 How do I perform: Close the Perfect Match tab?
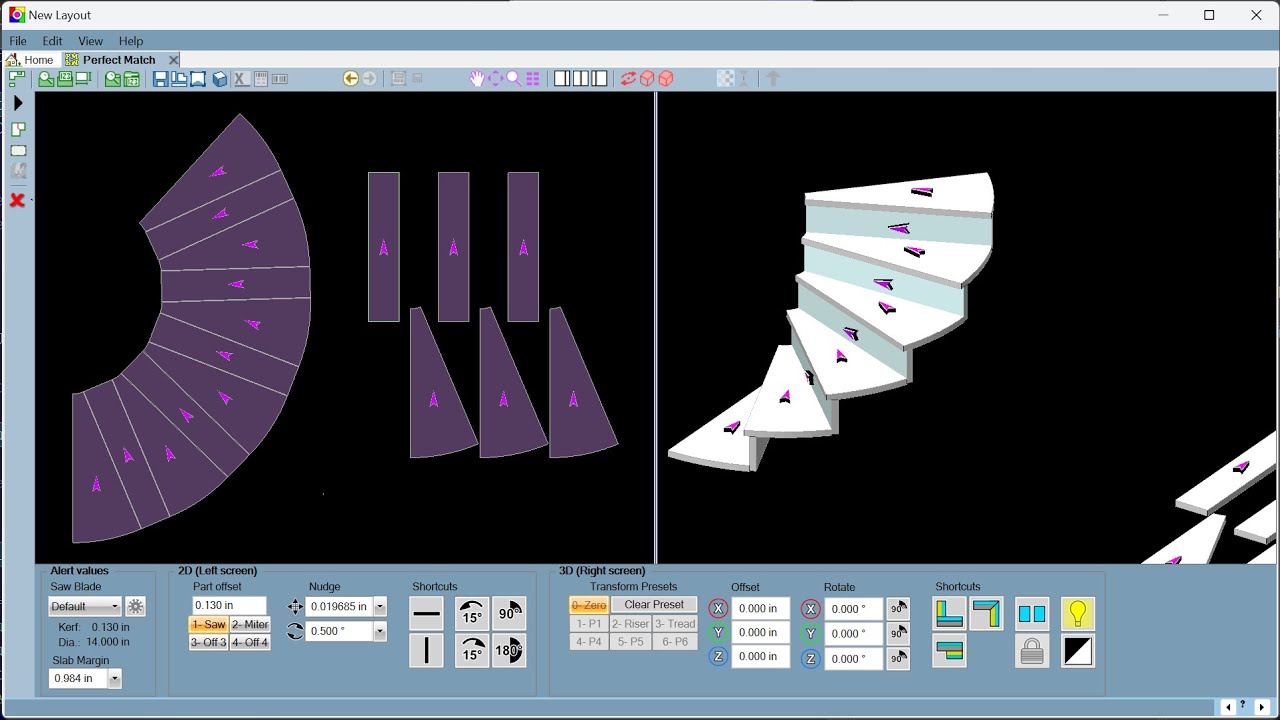coord(173,60)
